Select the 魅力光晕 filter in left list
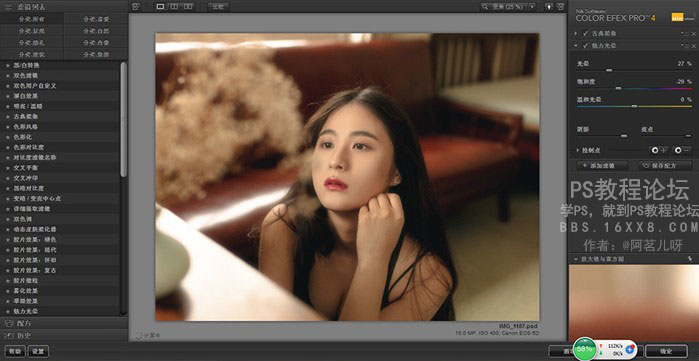Image resolution: width=699 pixels, height=361 pixels. (x=60, y=311)
